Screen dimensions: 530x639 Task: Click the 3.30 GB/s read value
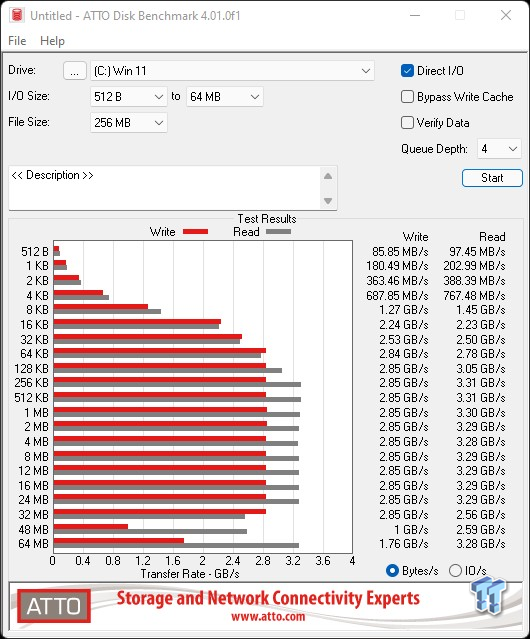[481, 413]
